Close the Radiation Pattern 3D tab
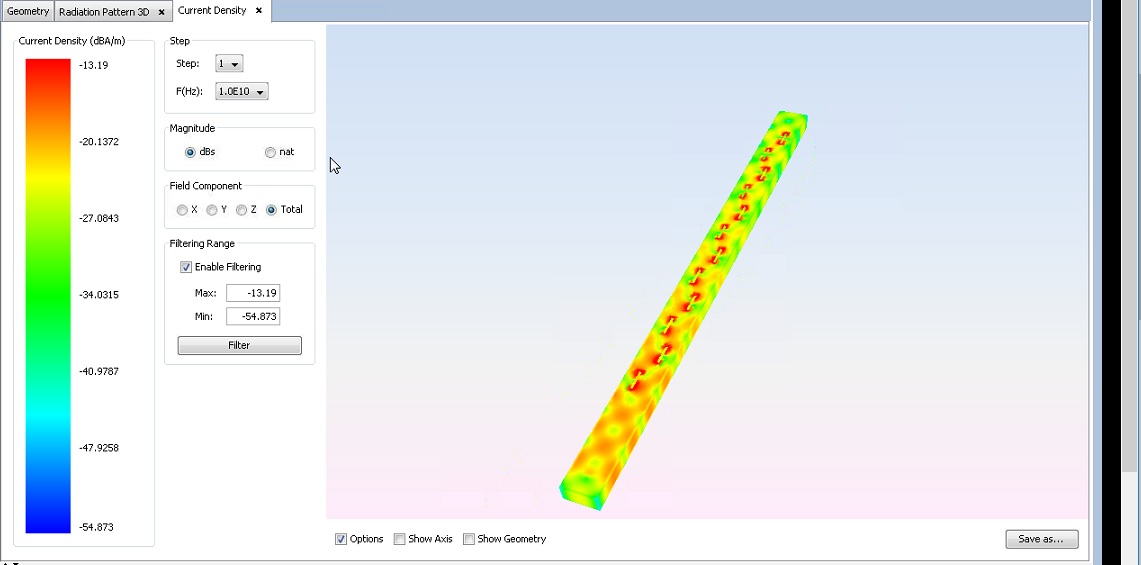 click(x=161, y=12)
